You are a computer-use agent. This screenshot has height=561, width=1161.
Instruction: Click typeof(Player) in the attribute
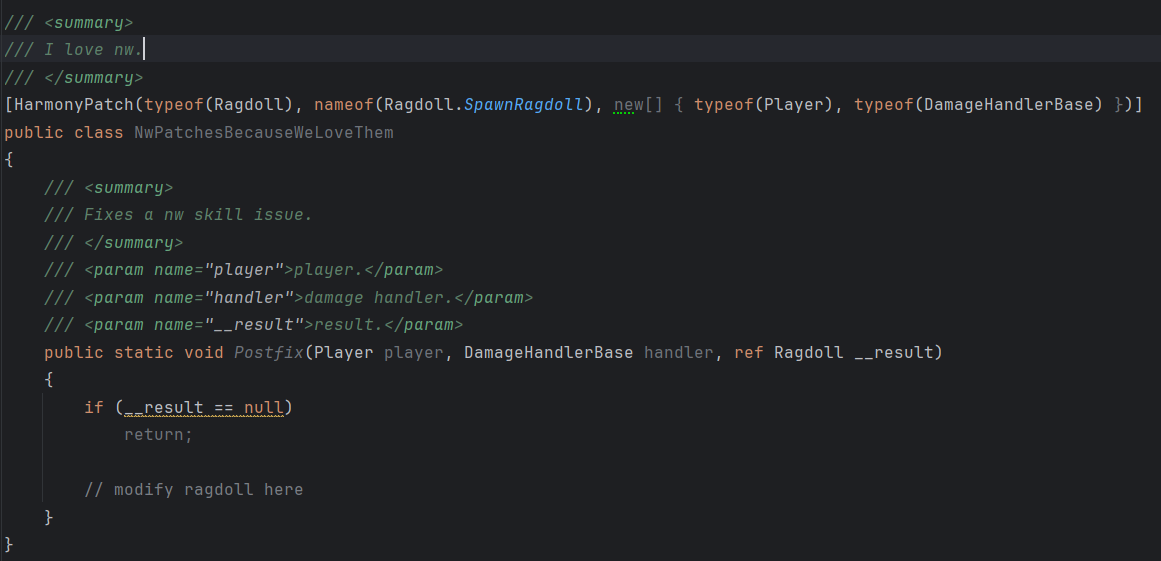[x=764, y=105]
